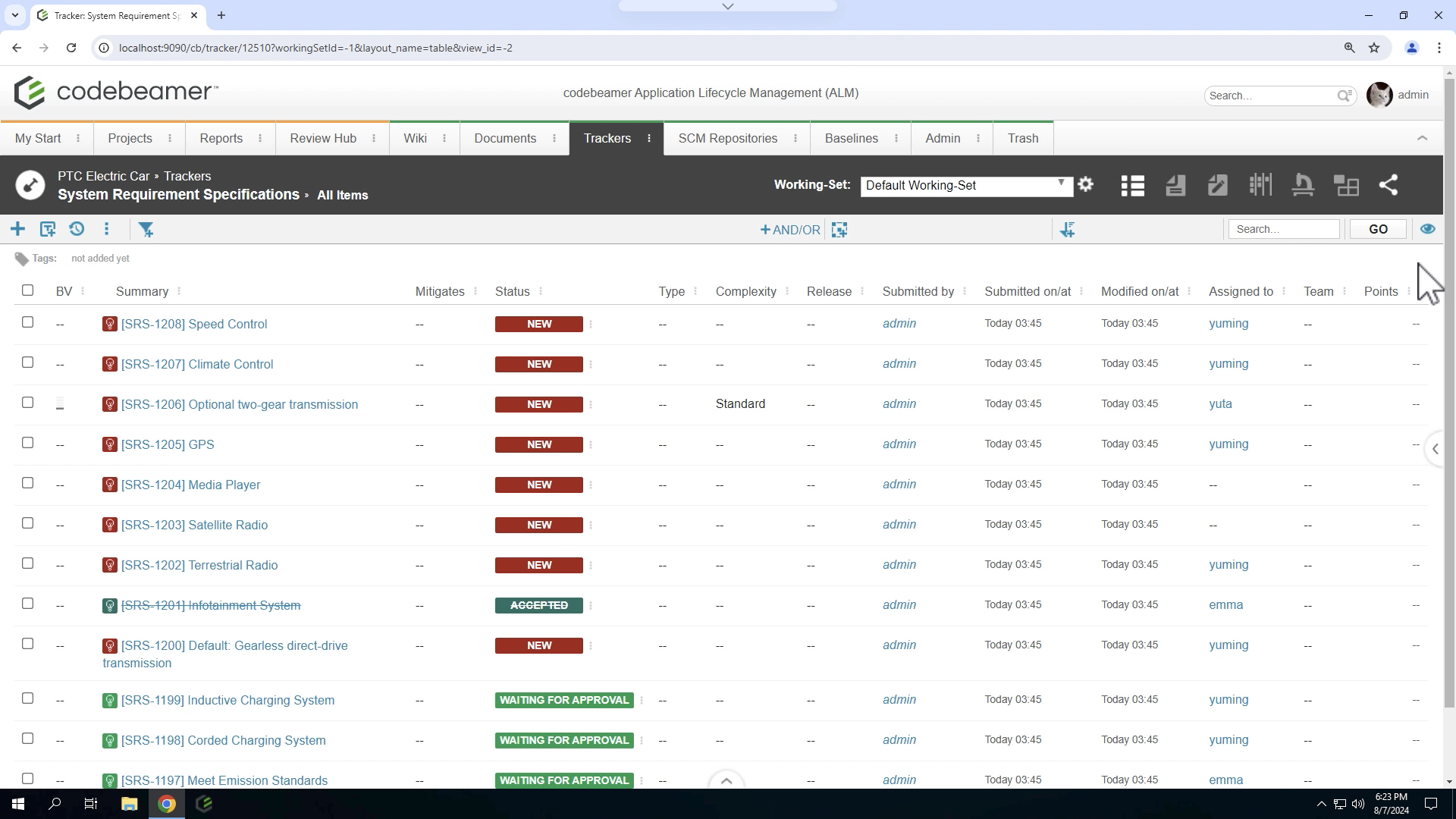Image resolution: width=1456 pixels, height=819 pixels.
Task: Expand the right side panel chevron
Action: [1436, 449]
